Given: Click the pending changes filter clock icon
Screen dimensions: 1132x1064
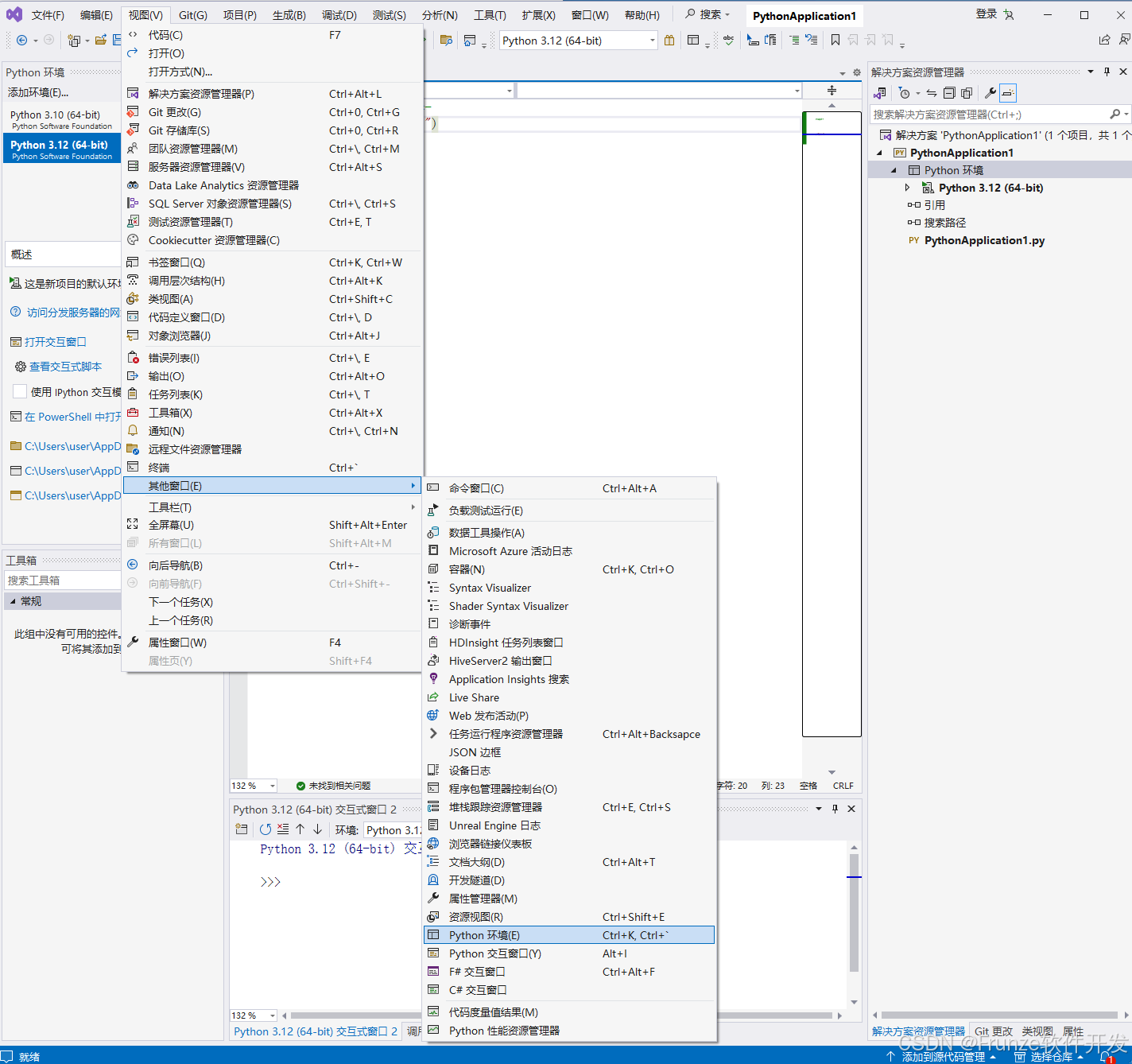Looking at the screenshot, I should click(904, 93).
